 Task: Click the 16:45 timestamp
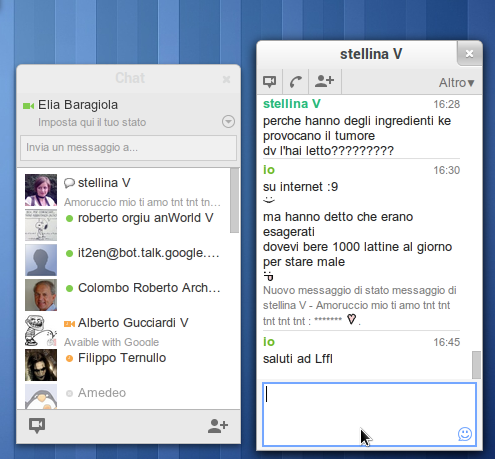pyautogui.click(x=446, y=342)
